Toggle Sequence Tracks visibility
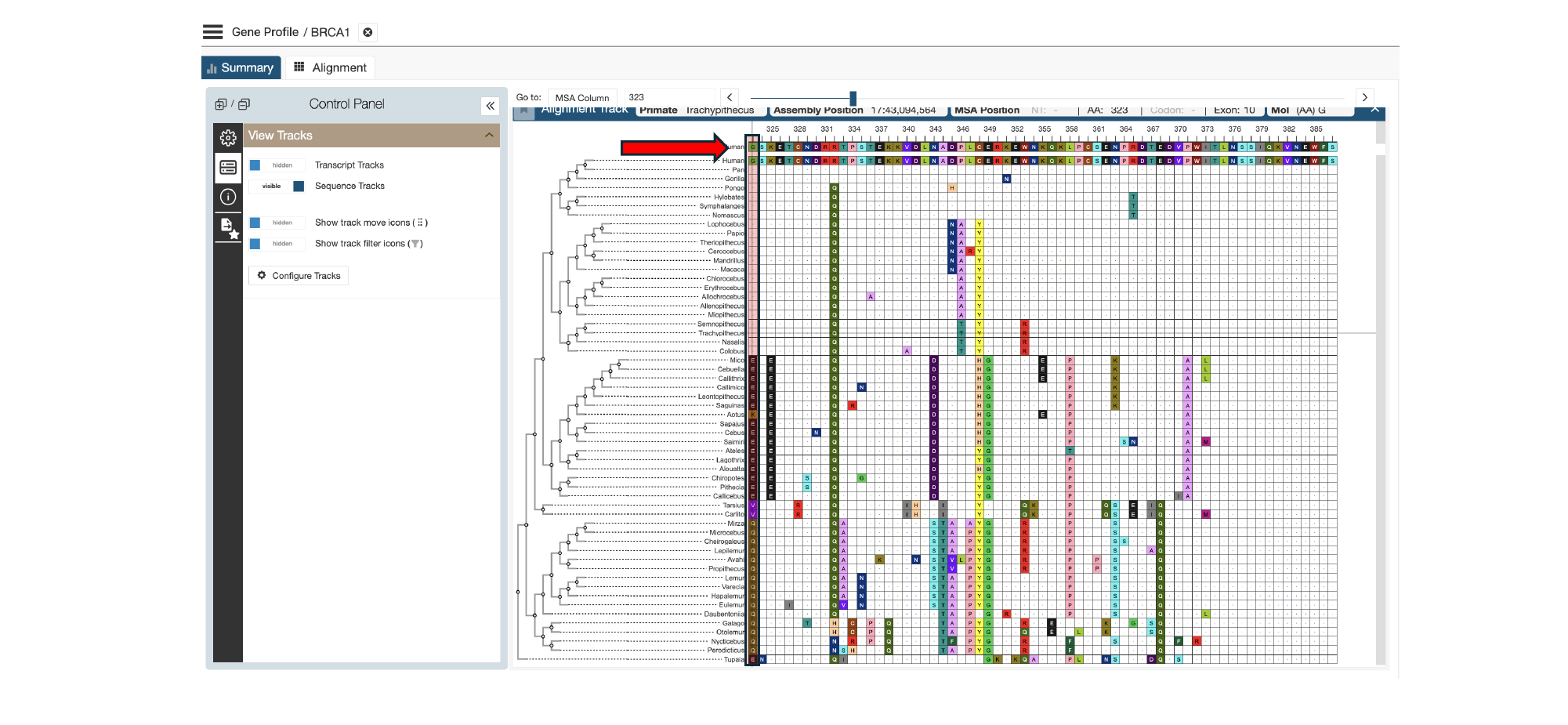1568x725 pixels. 277,187
